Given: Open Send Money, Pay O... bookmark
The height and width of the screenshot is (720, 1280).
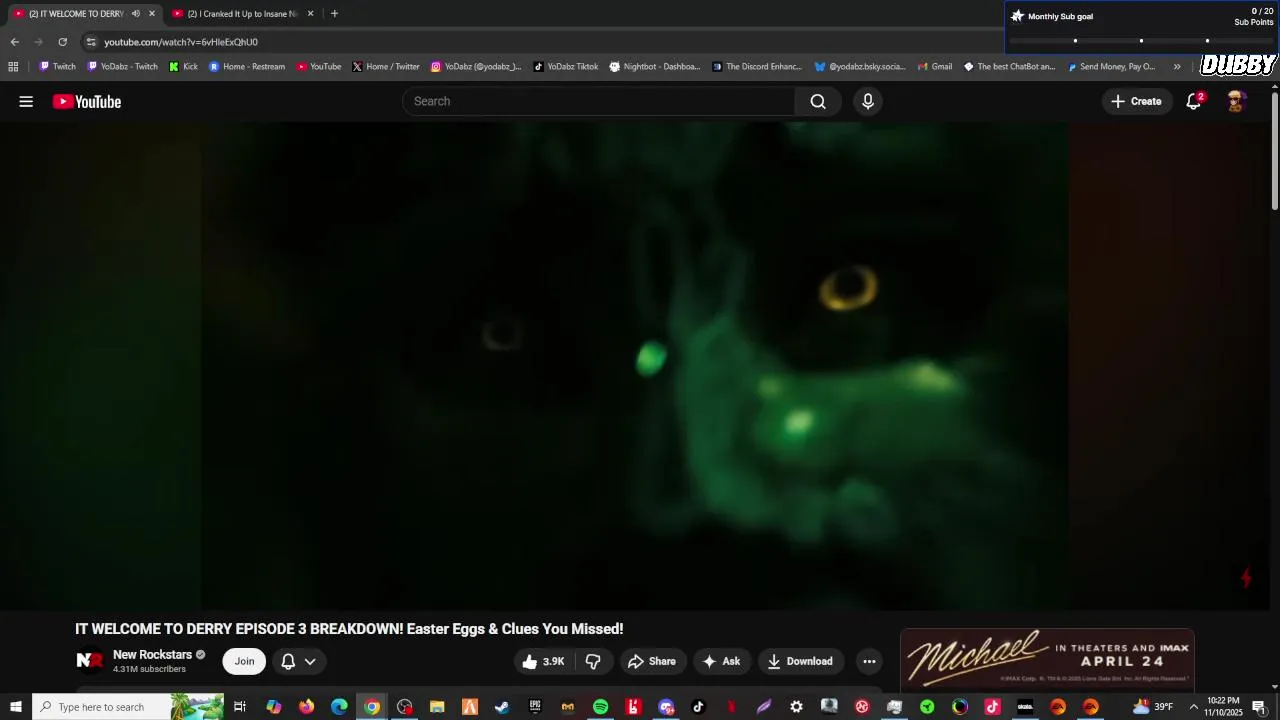Looking at the screenshot, I should coord(1111,67).
